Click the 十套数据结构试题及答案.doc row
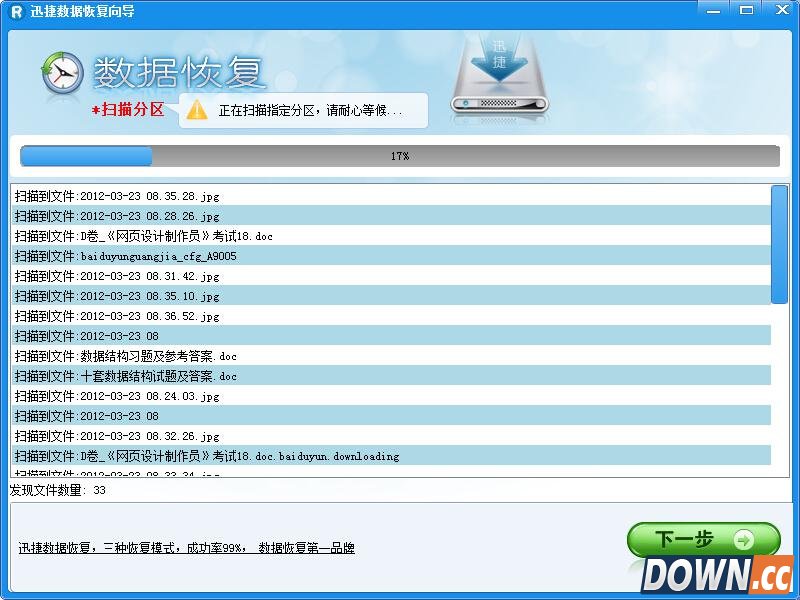Image resolution: width=800 pixels, height=600 pixels. pyautogui.click(x=150, y=376)
